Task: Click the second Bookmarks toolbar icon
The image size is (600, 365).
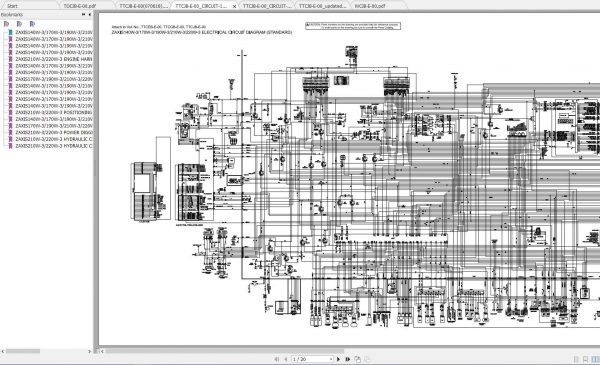Action: [x=19, y=24]
